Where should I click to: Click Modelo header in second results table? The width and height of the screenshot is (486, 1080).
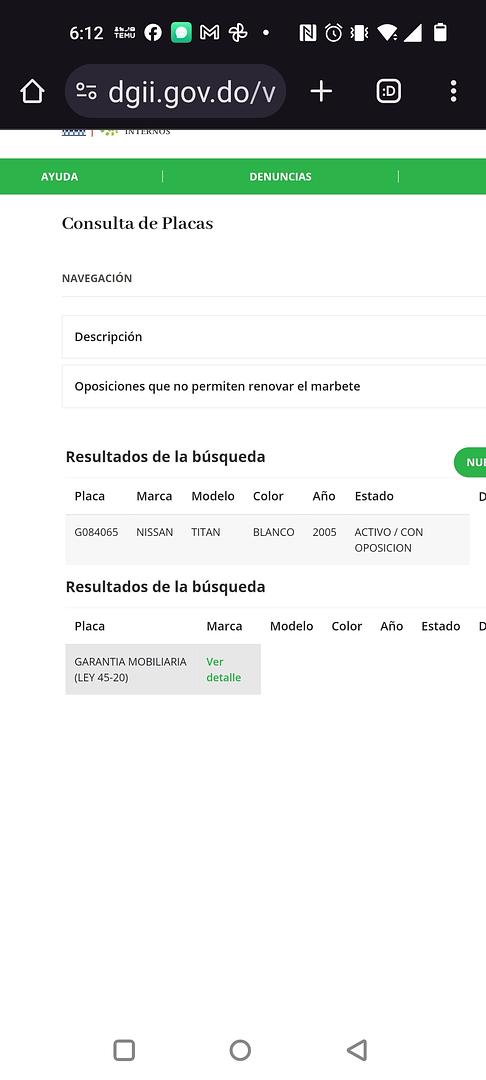tap(291, 626)
